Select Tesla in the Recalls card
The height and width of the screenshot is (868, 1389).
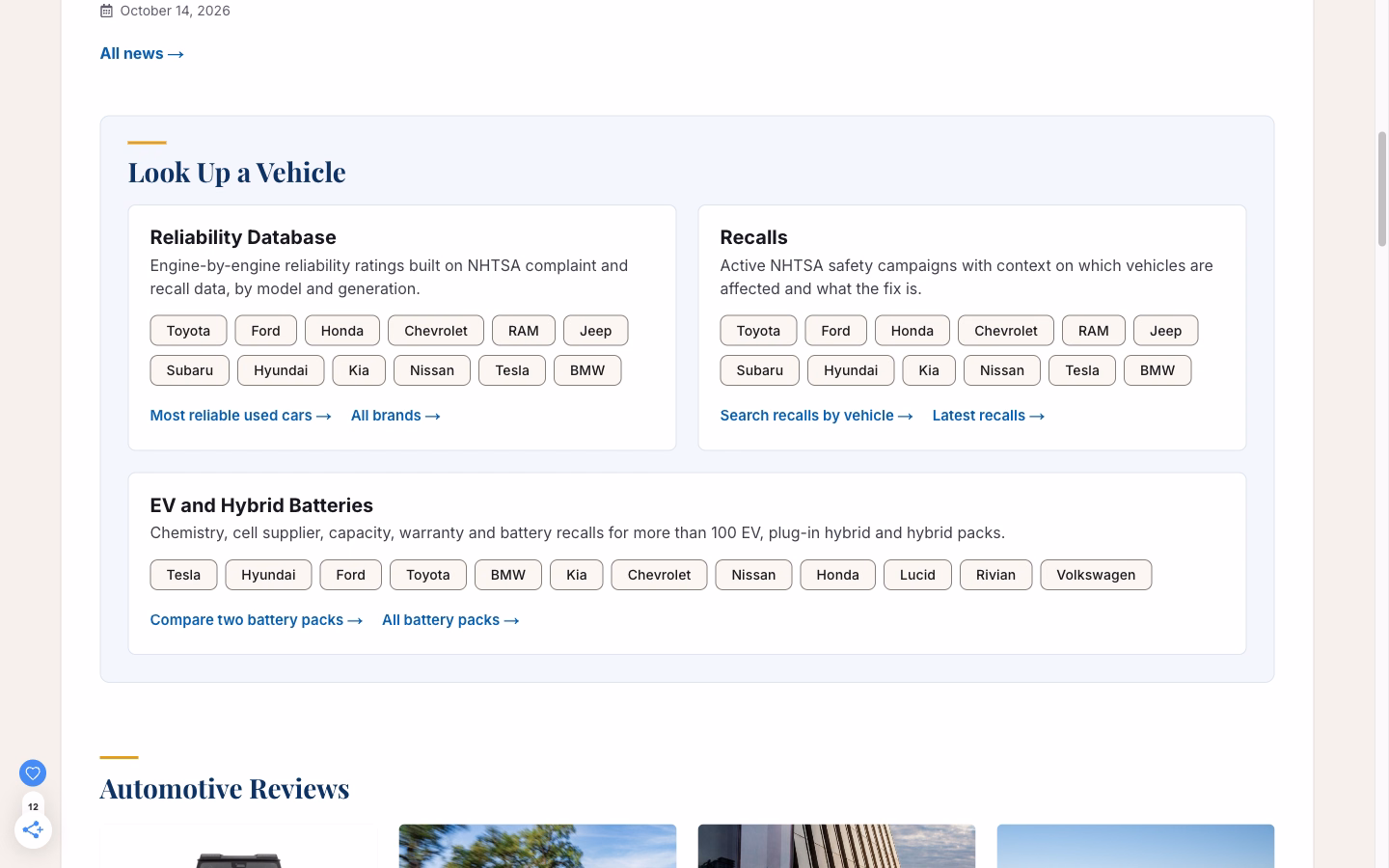[x=1082, y=370]
